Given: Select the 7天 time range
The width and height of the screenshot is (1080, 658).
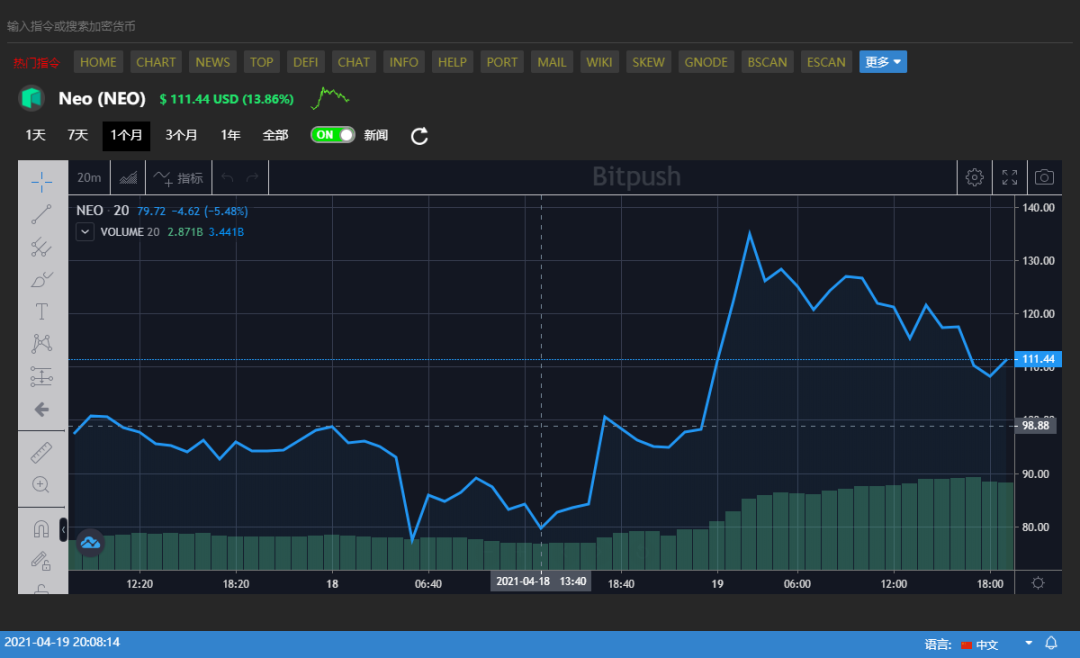Looking at the screenshot, I should [78, 135].
